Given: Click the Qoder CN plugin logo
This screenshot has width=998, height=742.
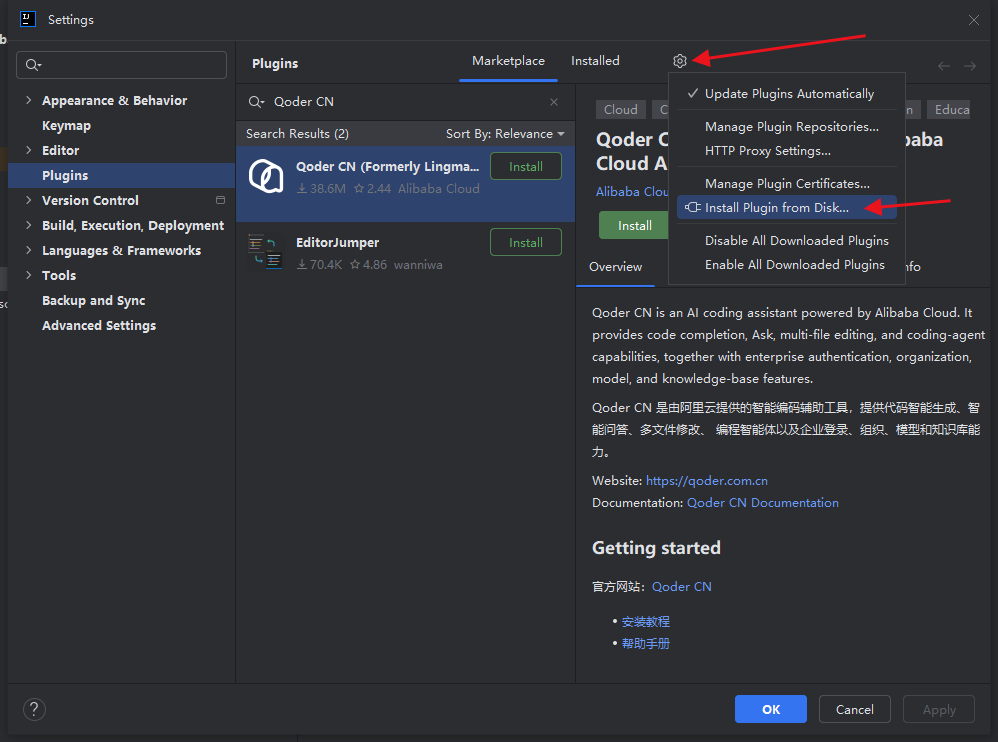Looking at the screenshot, I should coord(266,176).
